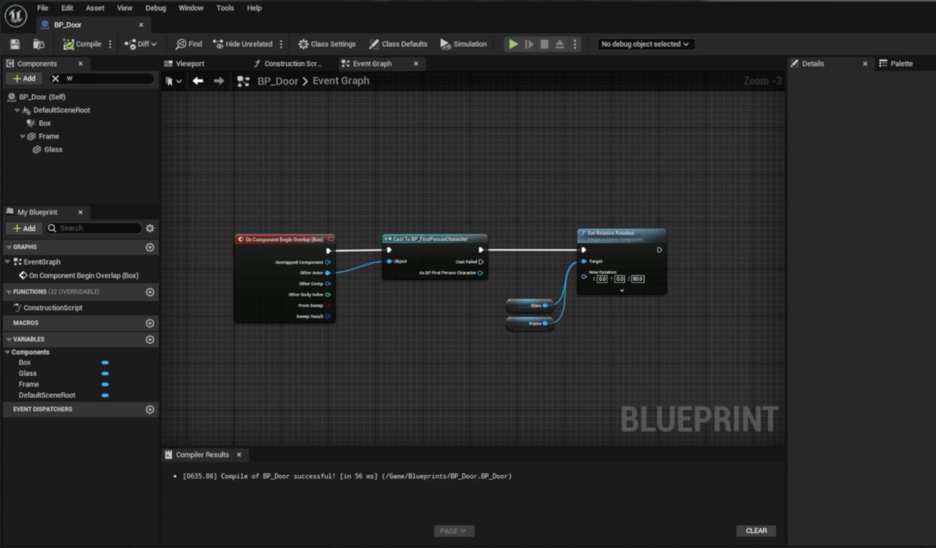
Task: Open Class Defaults
Action: coord(398,44)
